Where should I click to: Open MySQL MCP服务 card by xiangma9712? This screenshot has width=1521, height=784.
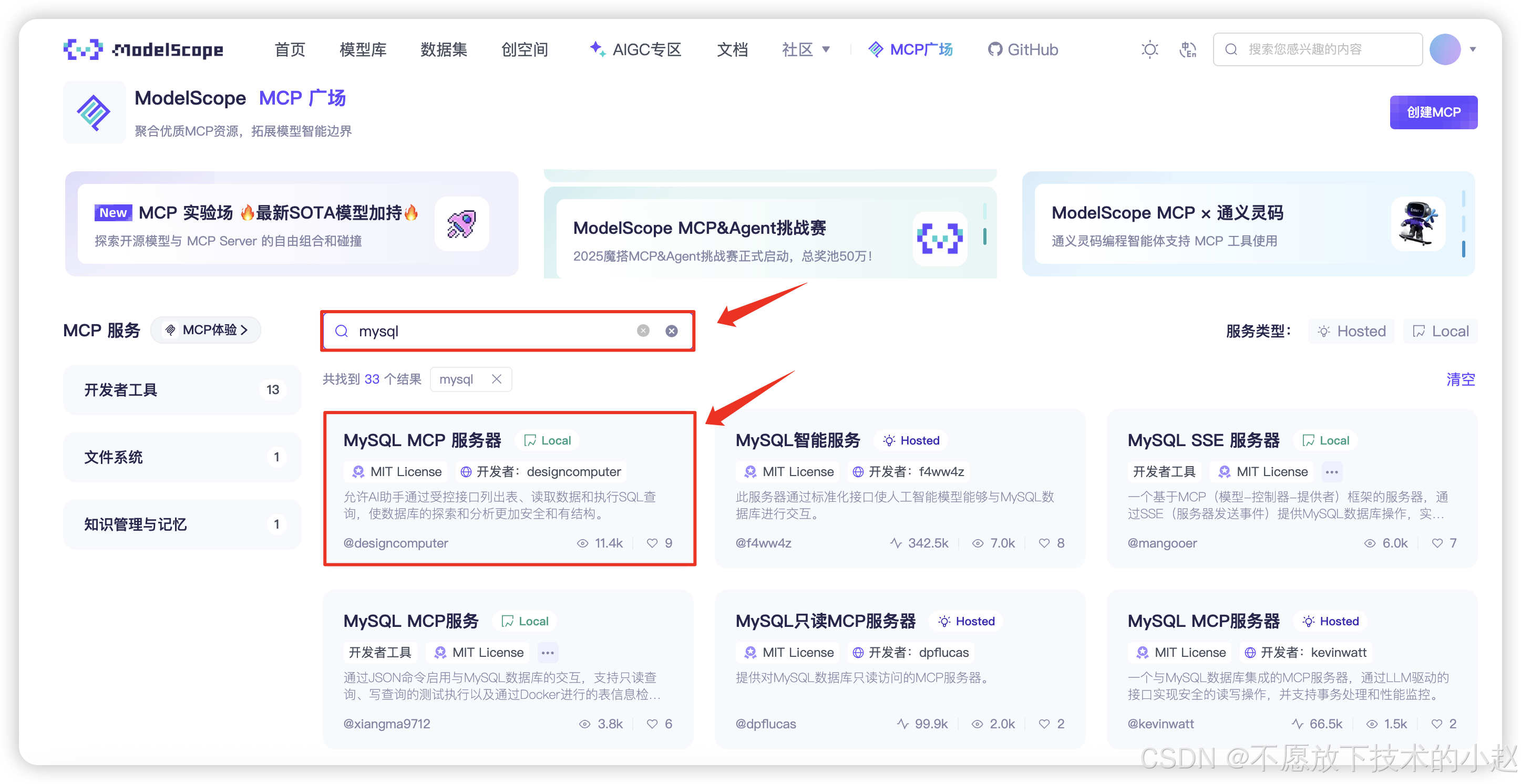[411, 621]
